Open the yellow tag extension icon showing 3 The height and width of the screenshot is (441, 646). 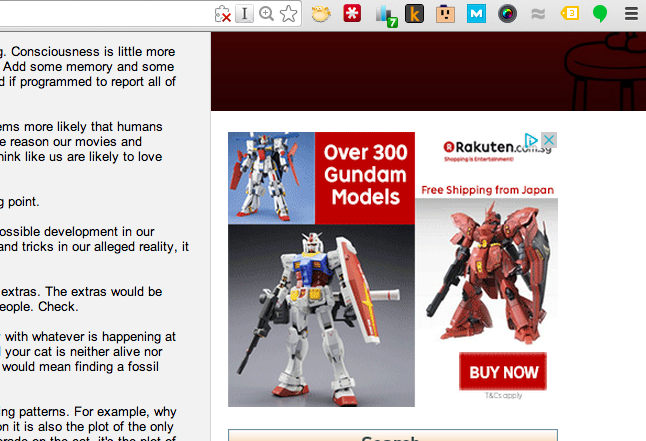[x=570, y=14]
